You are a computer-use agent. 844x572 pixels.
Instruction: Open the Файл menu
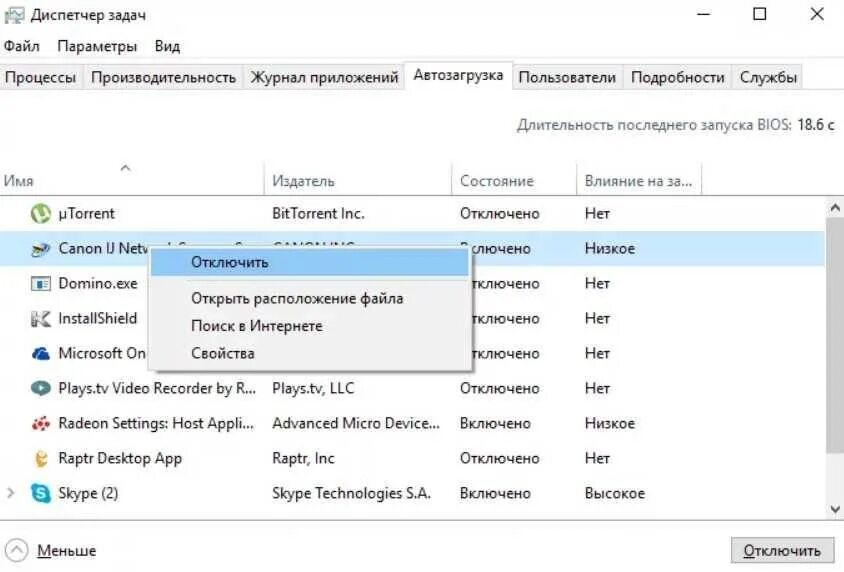tap(22, 46)
